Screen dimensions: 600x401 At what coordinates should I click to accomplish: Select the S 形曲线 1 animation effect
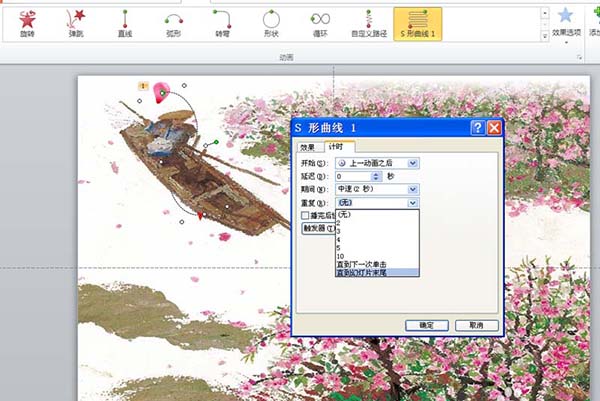coord(417,24)
